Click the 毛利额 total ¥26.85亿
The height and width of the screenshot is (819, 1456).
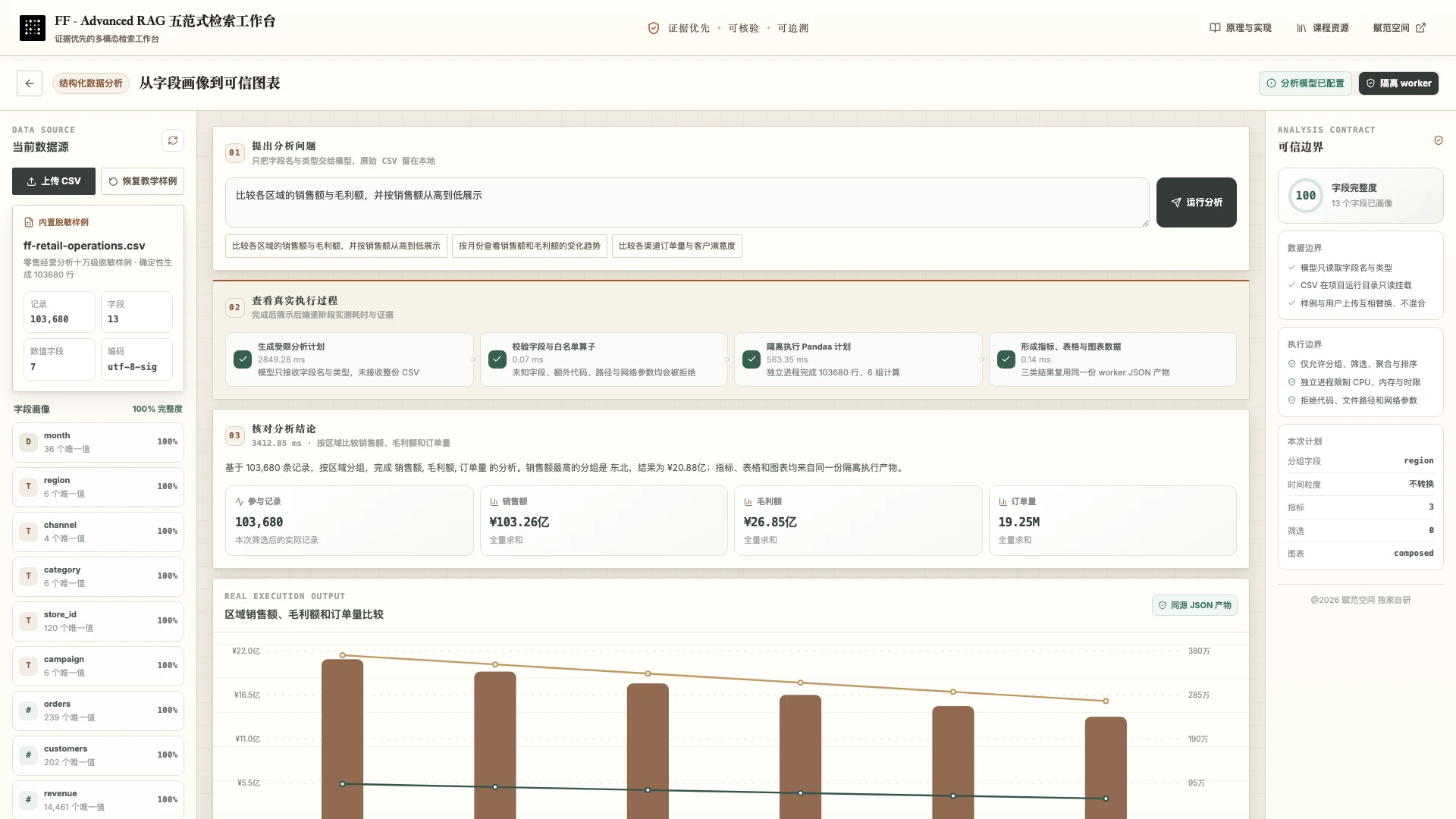click(770, 522)
